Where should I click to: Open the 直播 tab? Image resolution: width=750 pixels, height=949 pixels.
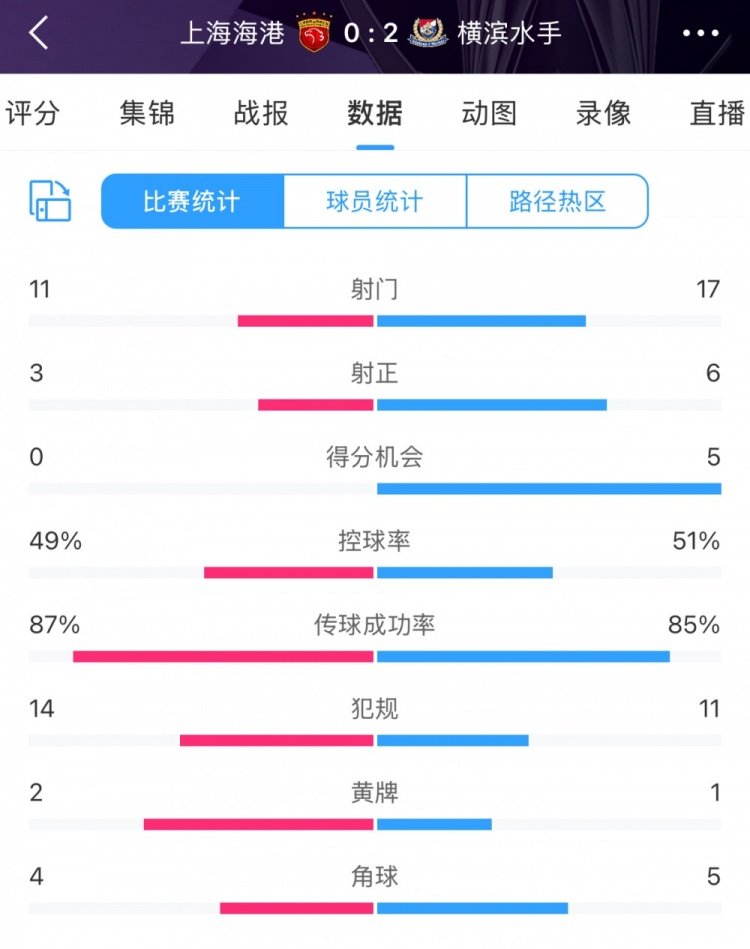point(717,113)
